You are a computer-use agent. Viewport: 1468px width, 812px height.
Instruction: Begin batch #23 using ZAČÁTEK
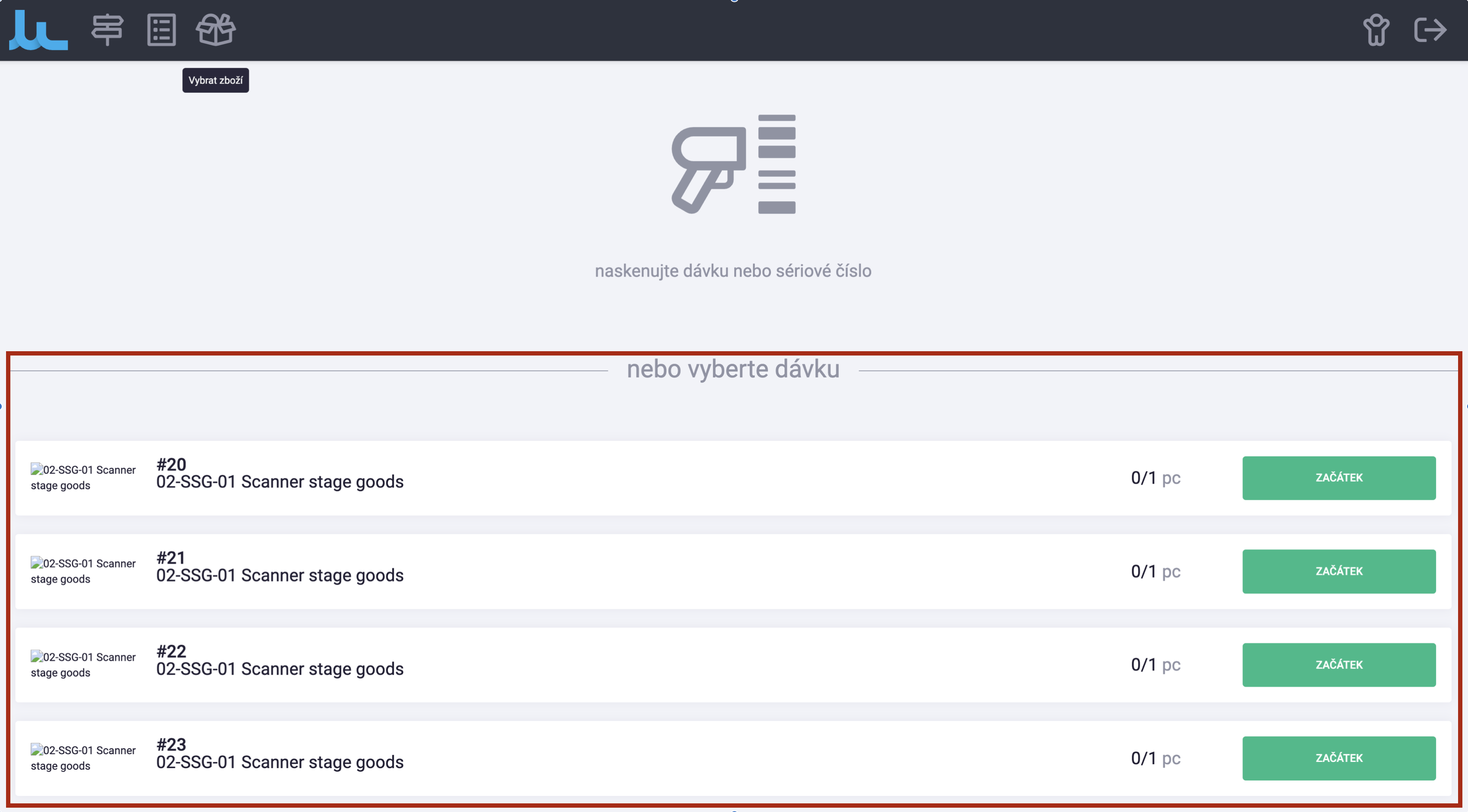(1338, 758)
